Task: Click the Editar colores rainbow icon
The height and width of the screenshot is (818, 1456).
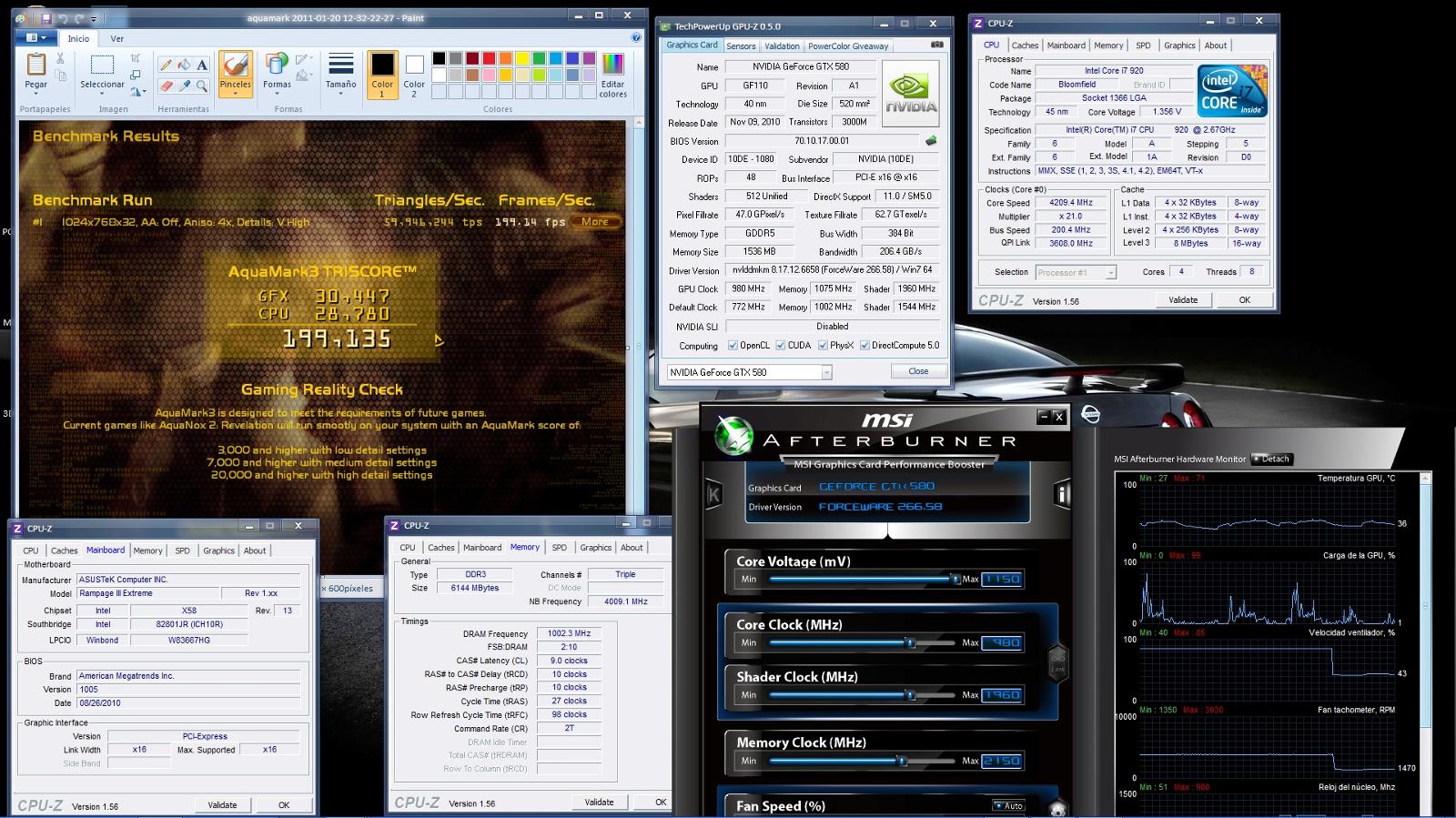Action: pos(612,64)
